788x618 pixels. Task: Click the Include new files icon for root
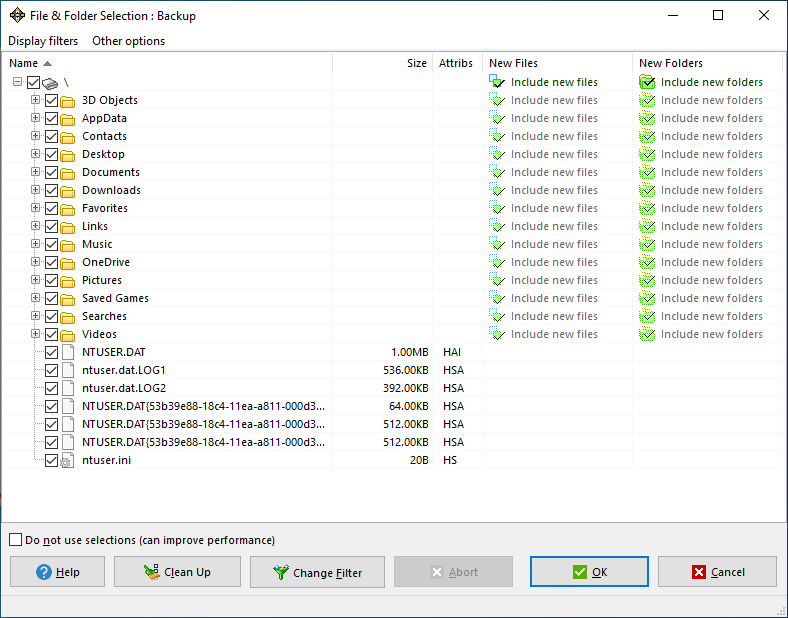[x=497, y=82]
